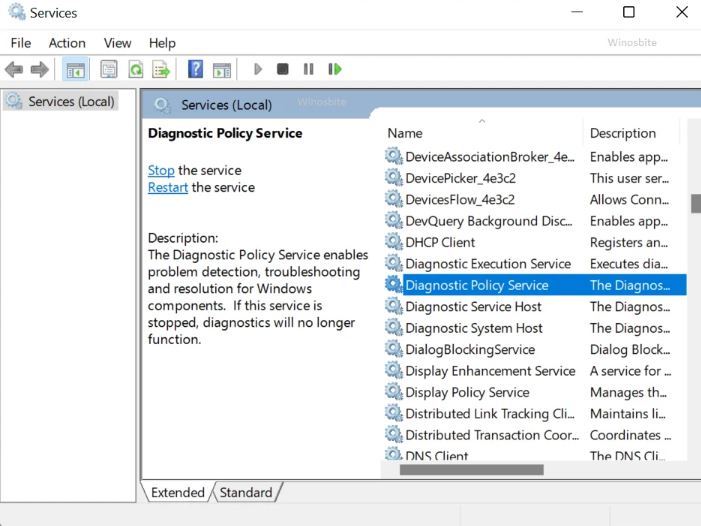Select the DeviceAssociationBroker service gear icon
701x526 pixels.
tap(393, 156)
